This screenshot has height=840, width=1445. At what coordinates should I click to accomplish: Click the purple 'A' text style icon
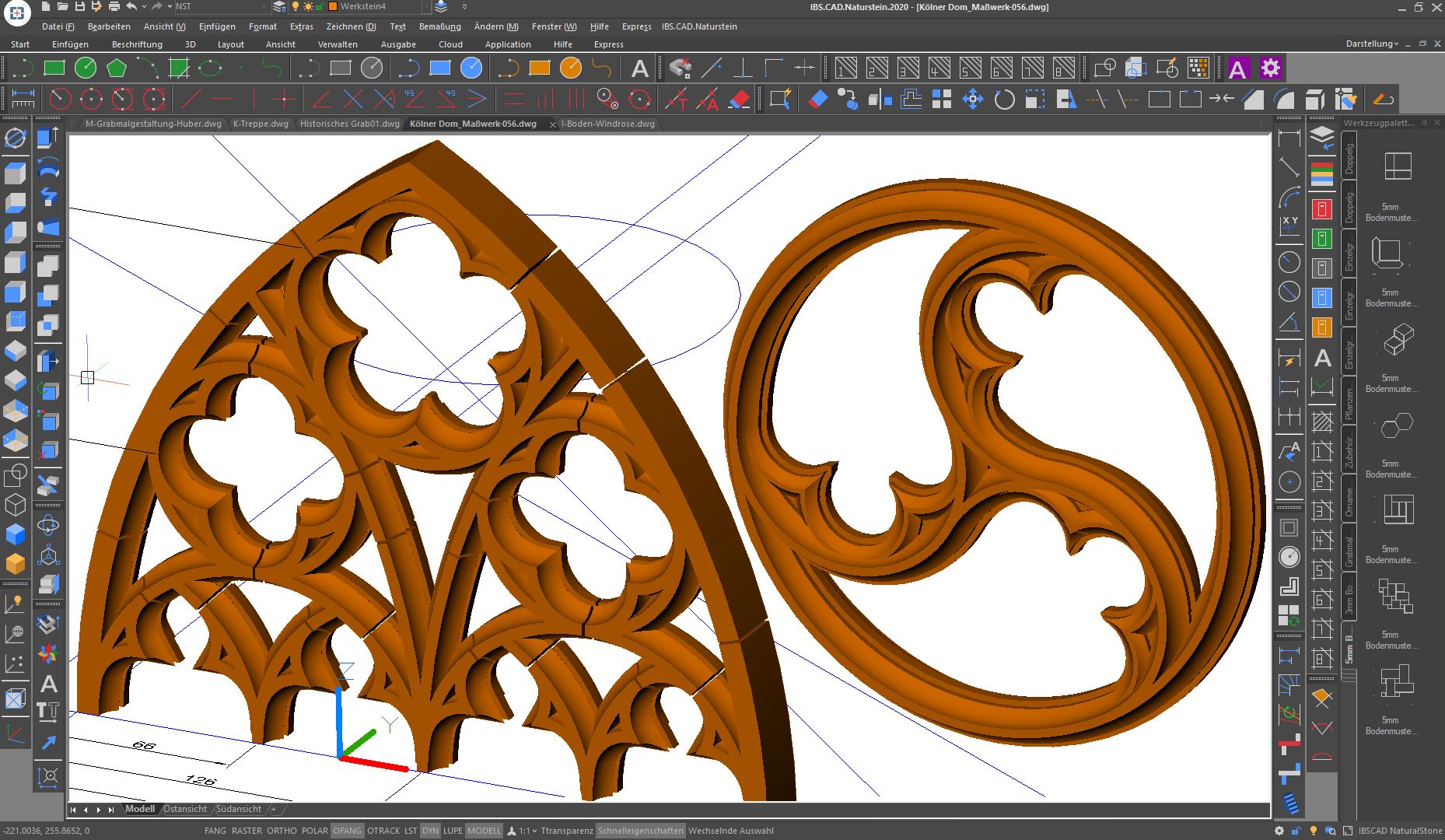(x=1238, y=68)
